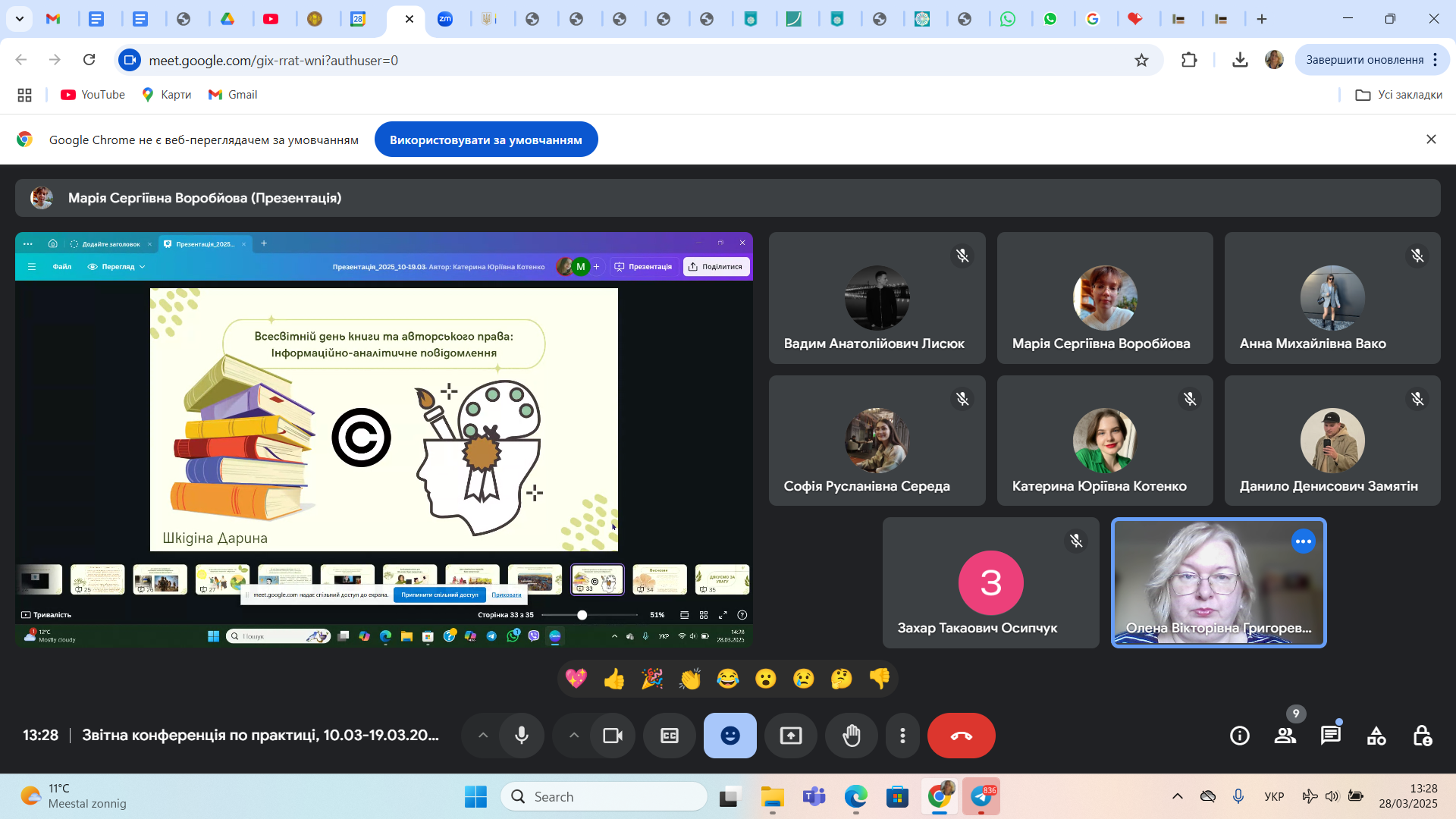Open host controls lock icon
This screenshot has height=819, width=1456.
(1422, 736)
